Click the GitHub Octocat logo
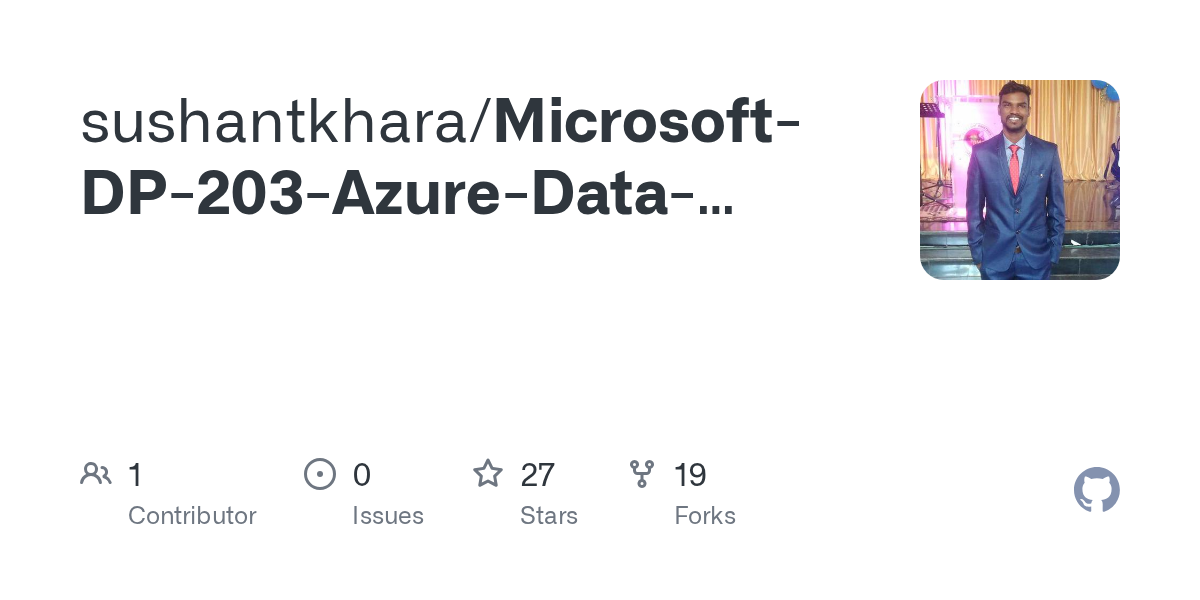The height and width of the screenshot is (600, 1200). (x=1096, y=490)
